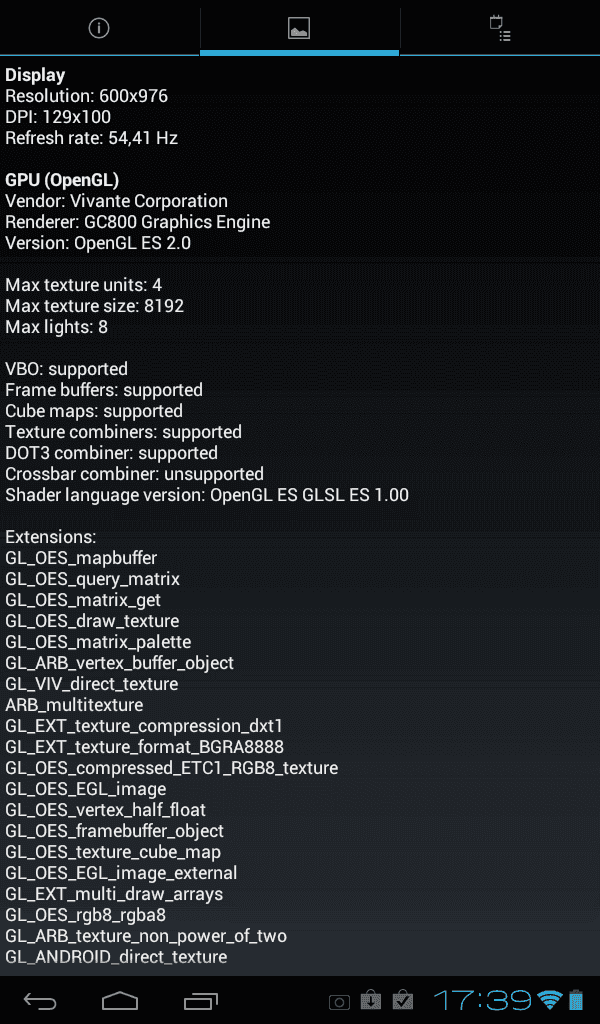Select the GL_VIV_direct_texture extension entry

[x=91, y=684]
